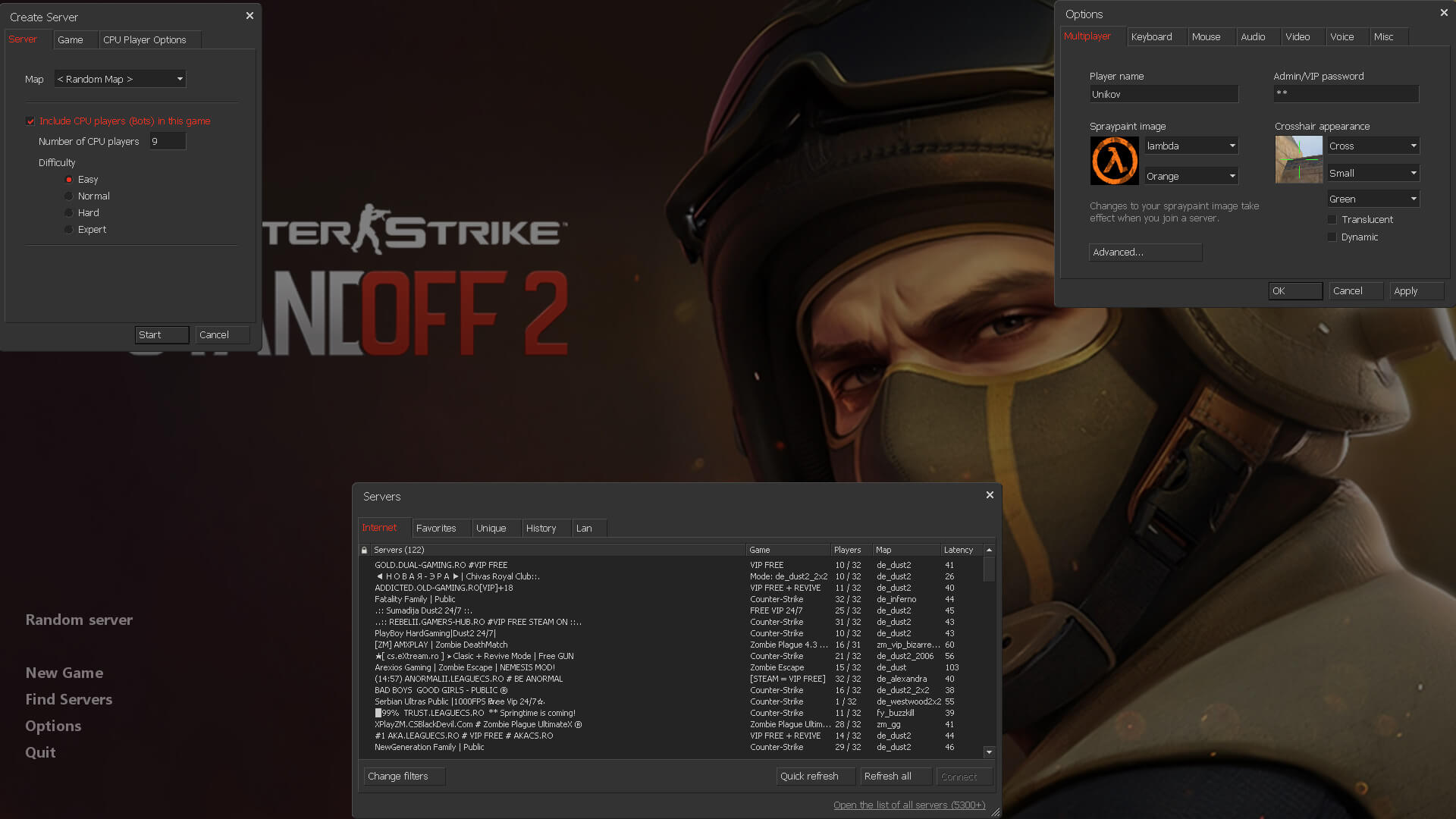
Task: Click Start in Create Server
Action: click(162, 335)
